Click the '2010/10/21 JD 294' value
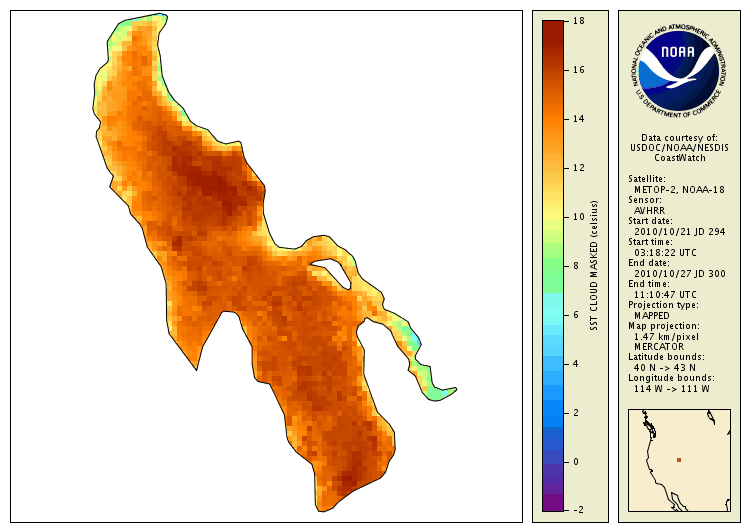Viewport: 750px width, 532px height. pos(680,232)
